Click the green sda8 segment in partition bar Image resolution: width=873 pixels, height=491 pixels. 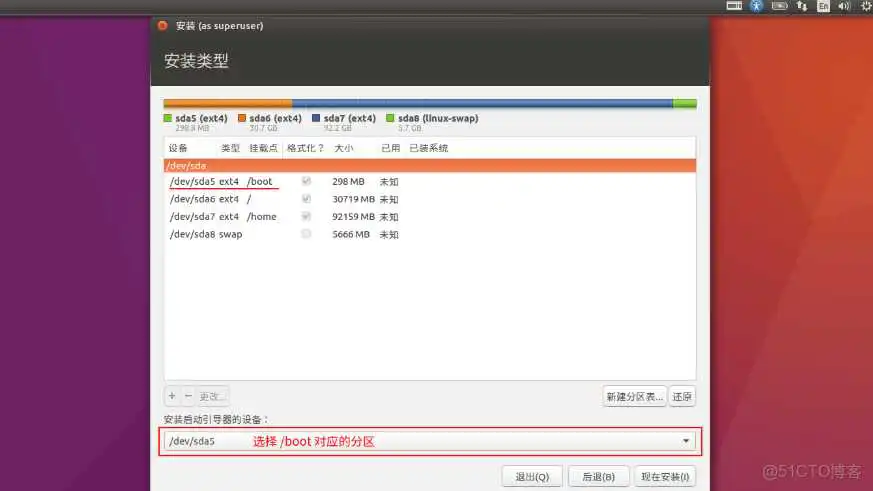[x=685, y=104]
